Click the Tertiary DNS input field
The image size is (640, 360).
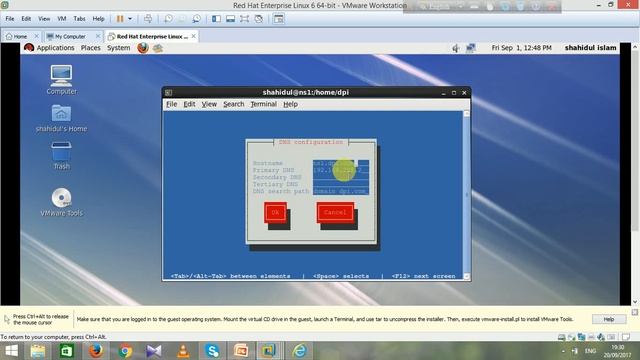[x=341, y=184]
